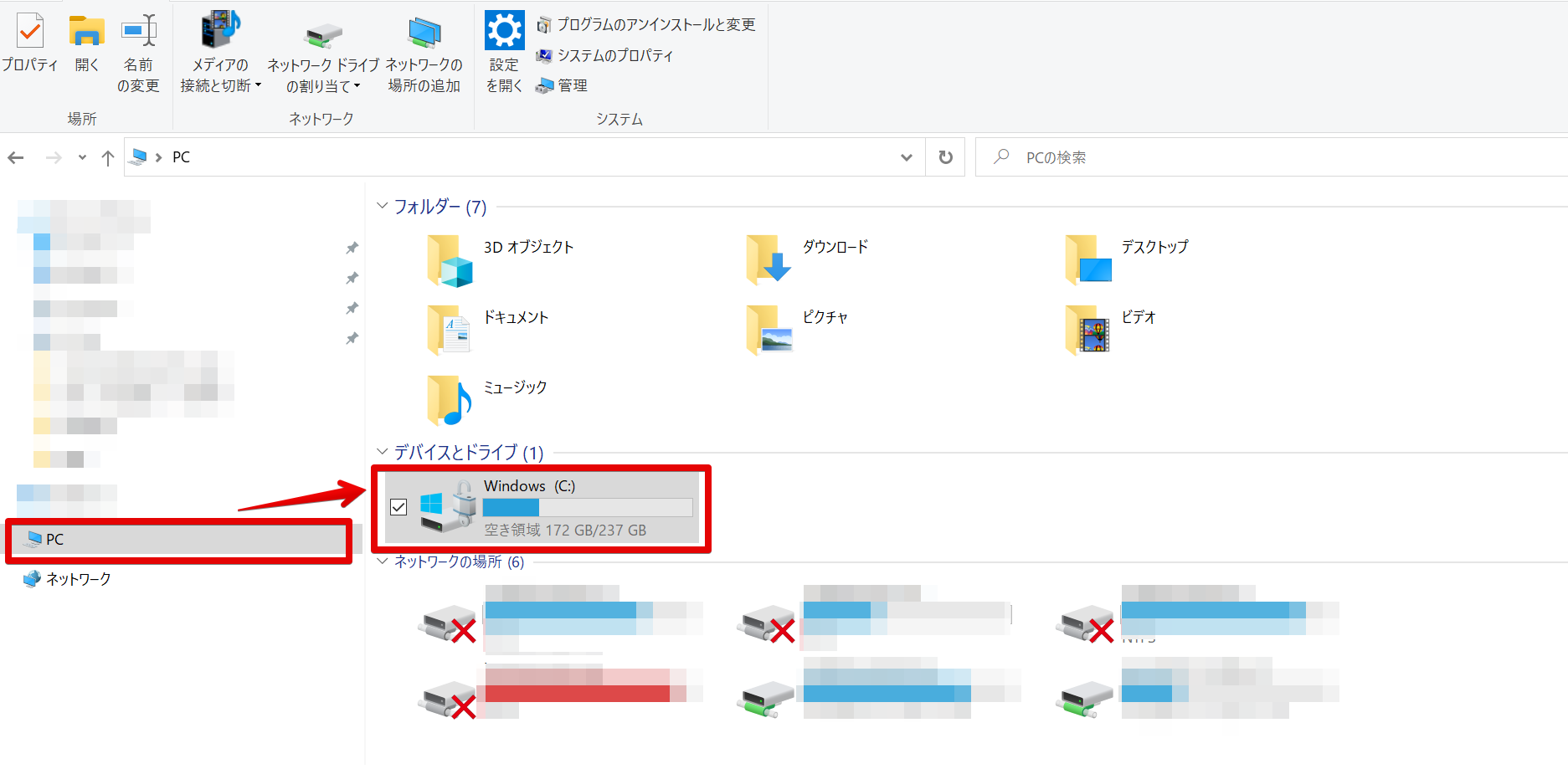The width and height of the screenshot is (1568, 769).
Task: Open システムのプロパティ
Action: click(x=604, y=55)
